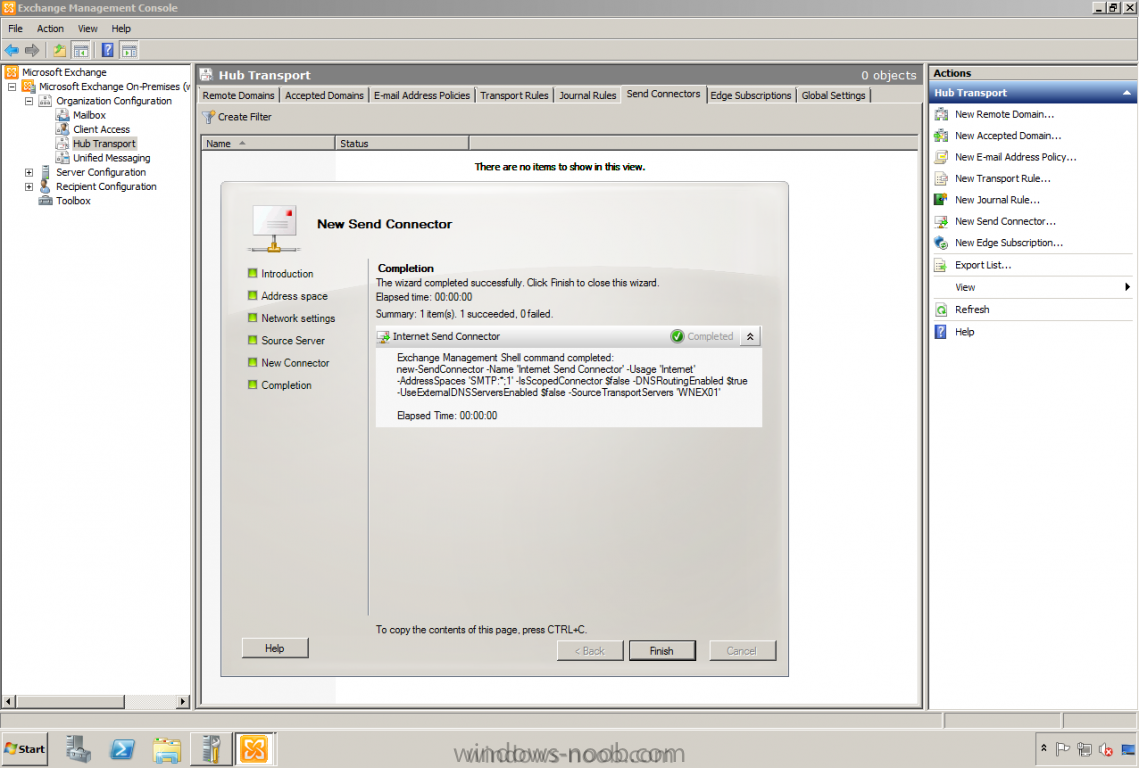Select Client Access in the tree
The image size is (1139, 768).
point(101,129)
